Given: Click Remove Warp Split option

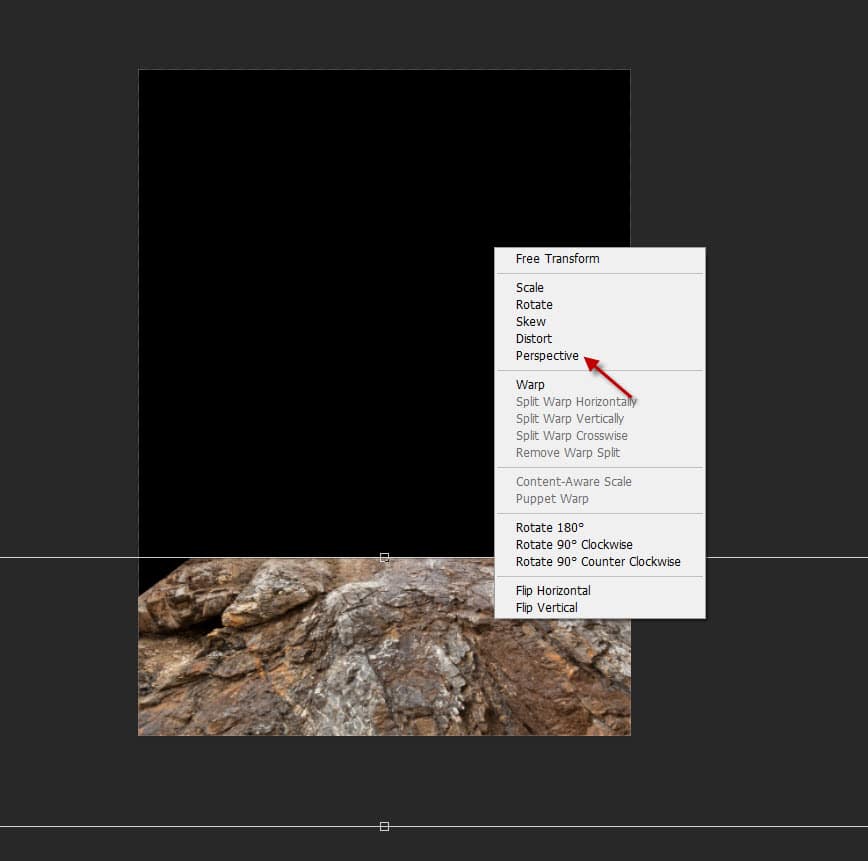Looking at the screenshot, I should pyautogui.click(x=567, y=453).
